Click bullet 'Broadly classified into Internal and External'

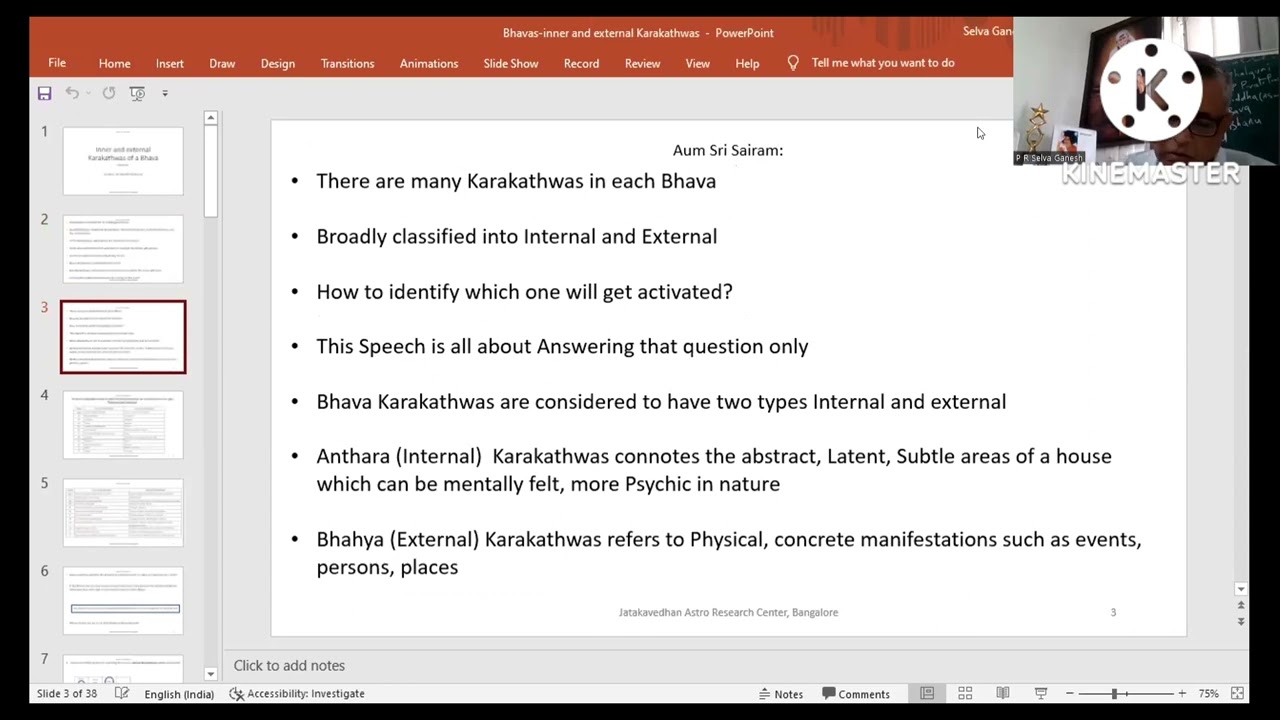pos(516,236)
